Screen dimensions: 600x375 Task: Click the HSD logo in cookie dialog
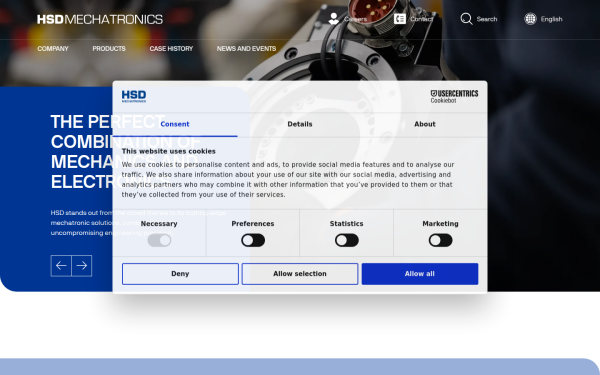(134, 96)
